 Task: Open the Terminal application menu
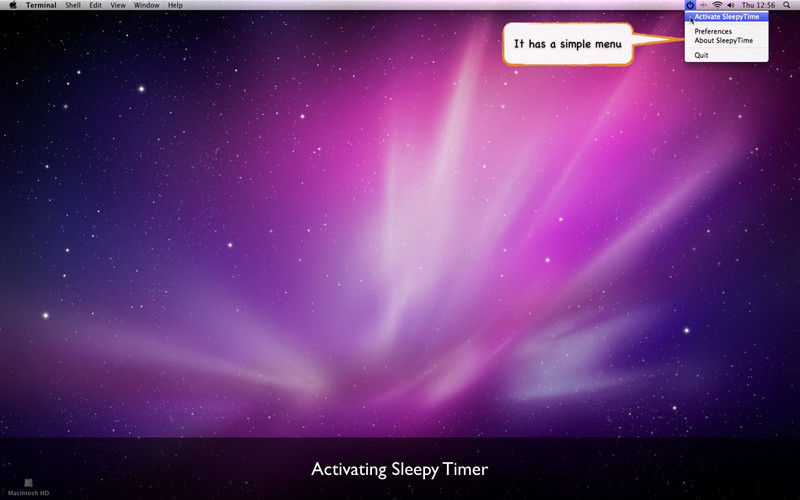pyautogui.click(x=41, y=5)
